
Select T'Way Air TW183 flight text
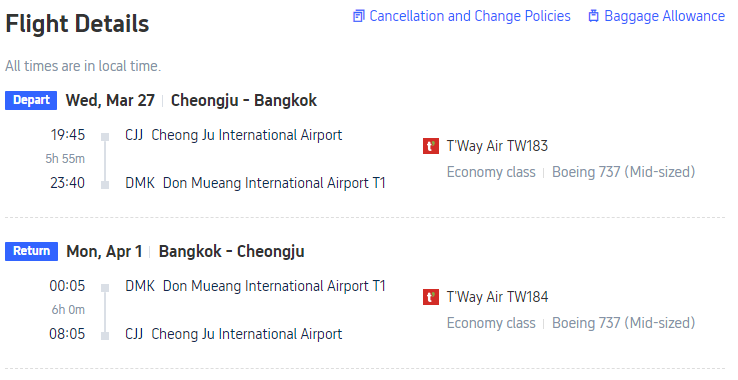coord(497,146)
